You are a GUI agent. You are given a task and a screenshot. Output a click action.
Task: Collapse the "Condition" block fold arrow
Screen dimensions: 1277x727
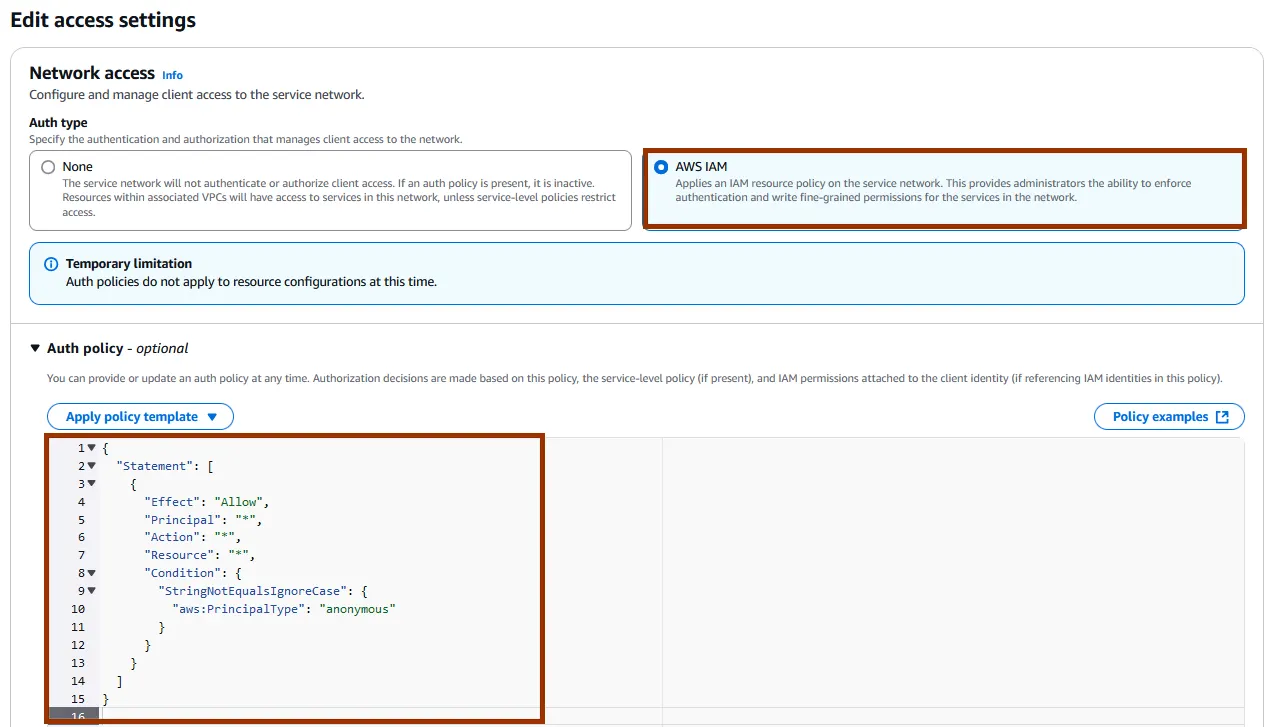(92, 573)
